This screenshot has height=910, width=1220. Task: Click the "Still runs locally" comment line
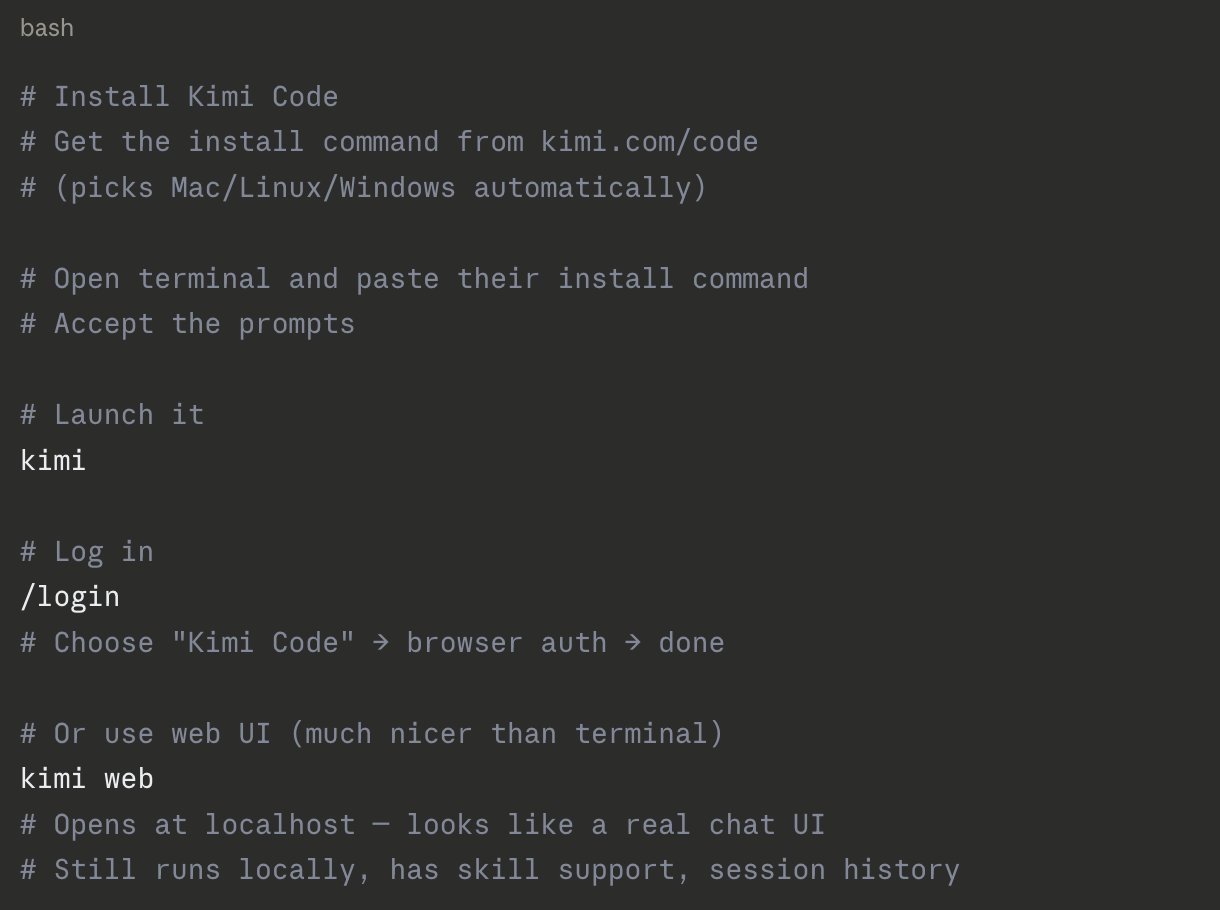[489, 870]
